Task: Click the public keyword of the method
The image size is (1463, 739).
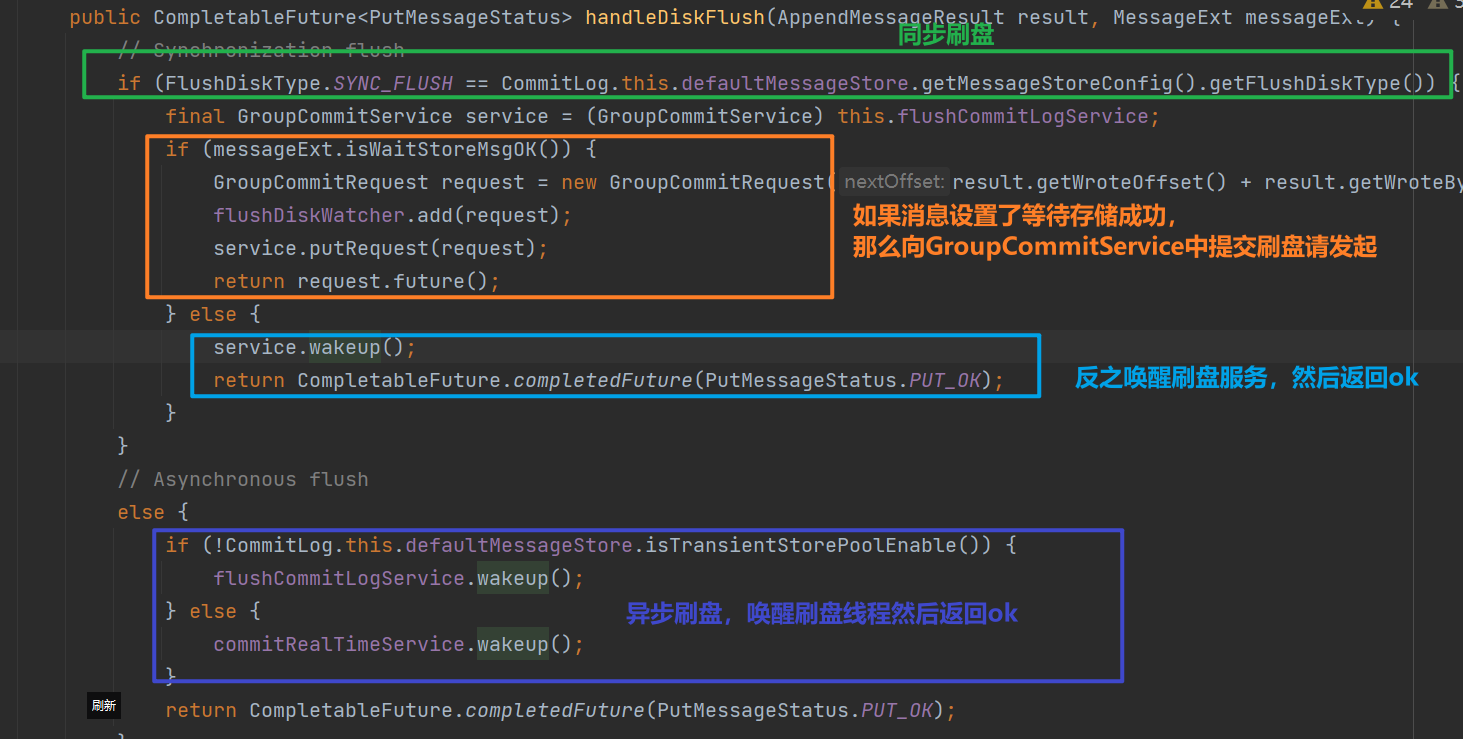Action: coord(105,17)
